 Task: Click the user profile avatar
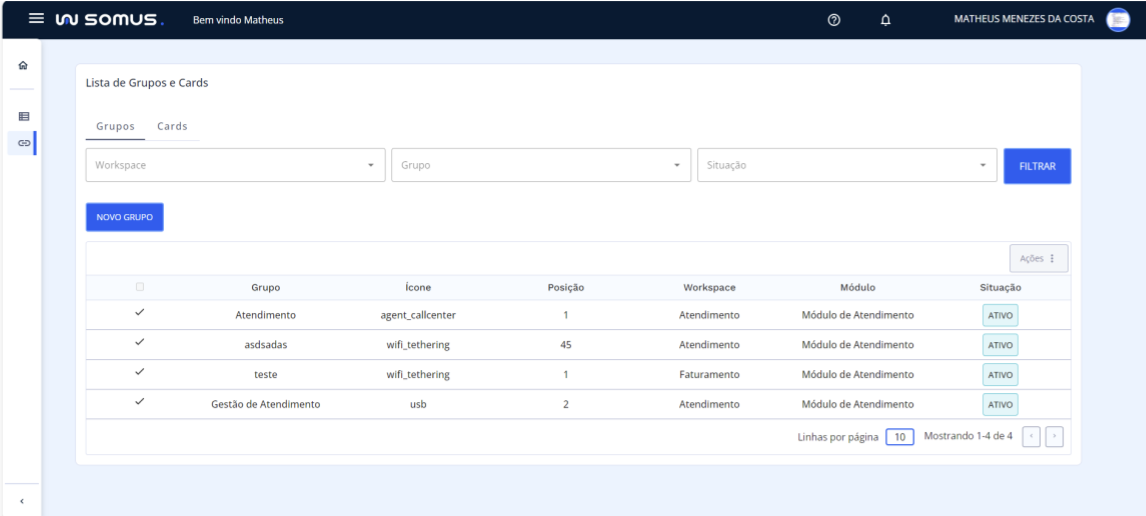pyautogui.click(x=1117, y=20)
